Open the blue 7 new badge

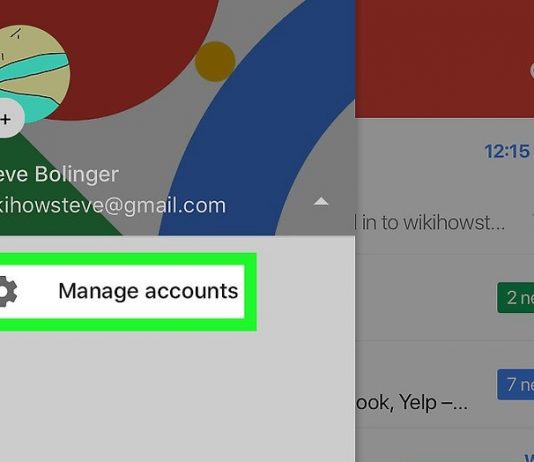tap(515, 384)
